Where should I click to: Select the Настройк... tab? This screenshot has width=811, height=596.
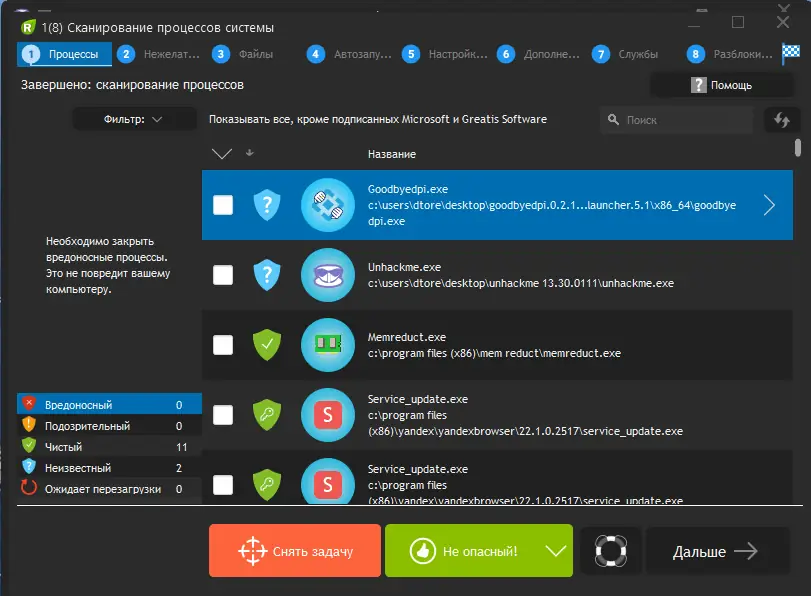click(x=445, y=54)
